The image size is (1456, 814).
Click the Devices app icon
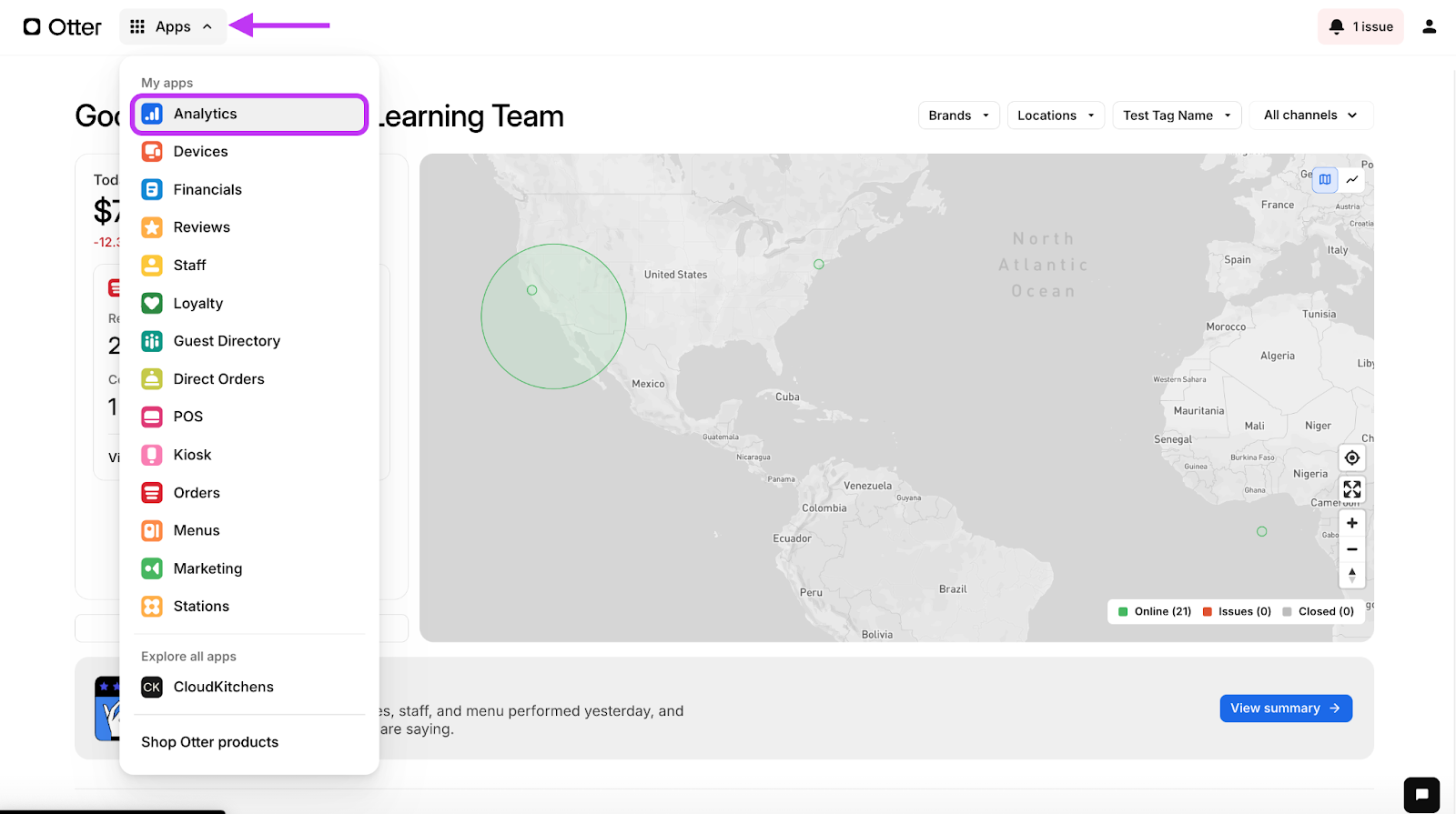coord(152,152)
